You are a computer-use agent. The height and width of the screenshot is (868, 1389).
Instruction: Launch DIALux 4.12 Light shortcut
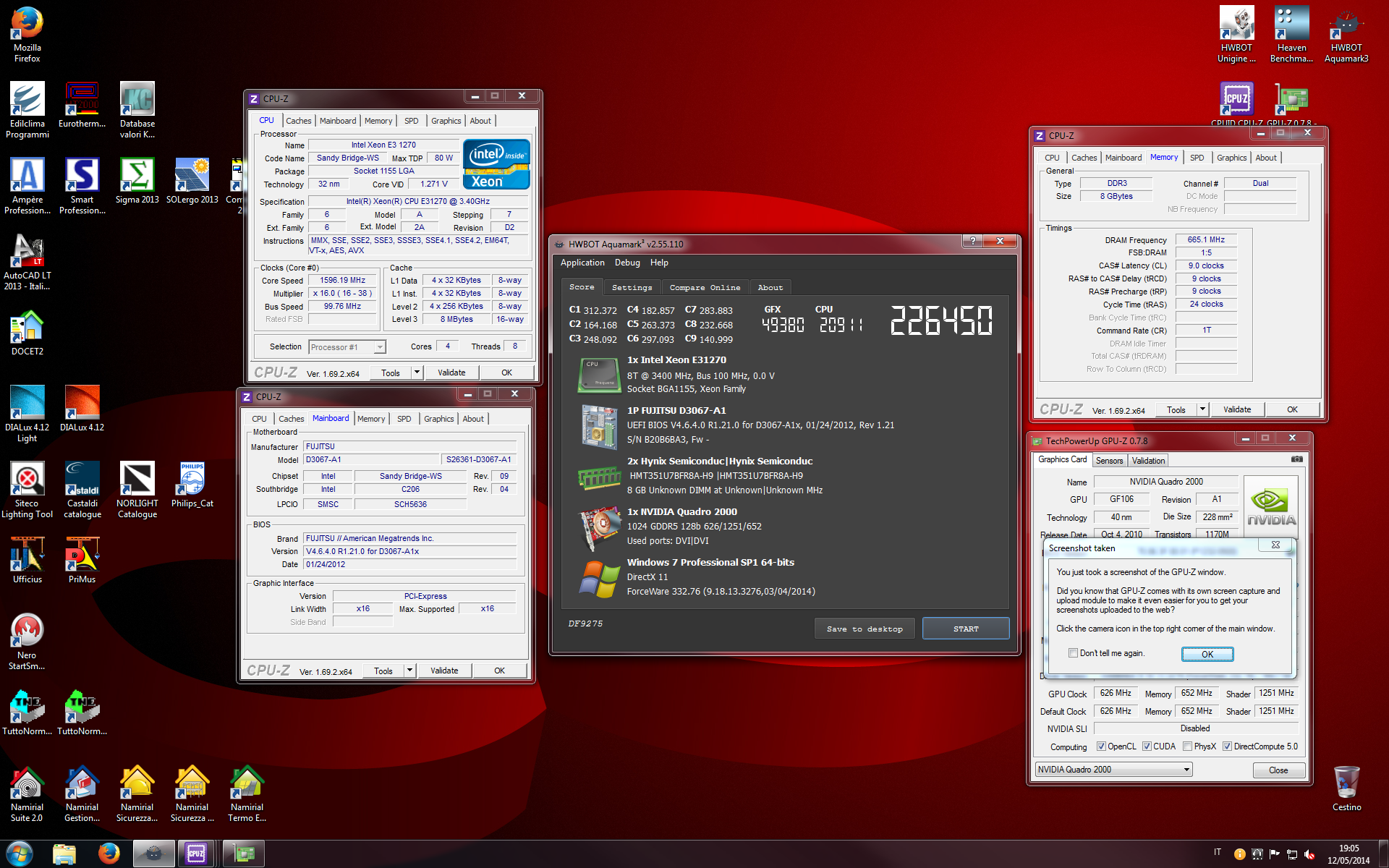(x=27, y=414)
